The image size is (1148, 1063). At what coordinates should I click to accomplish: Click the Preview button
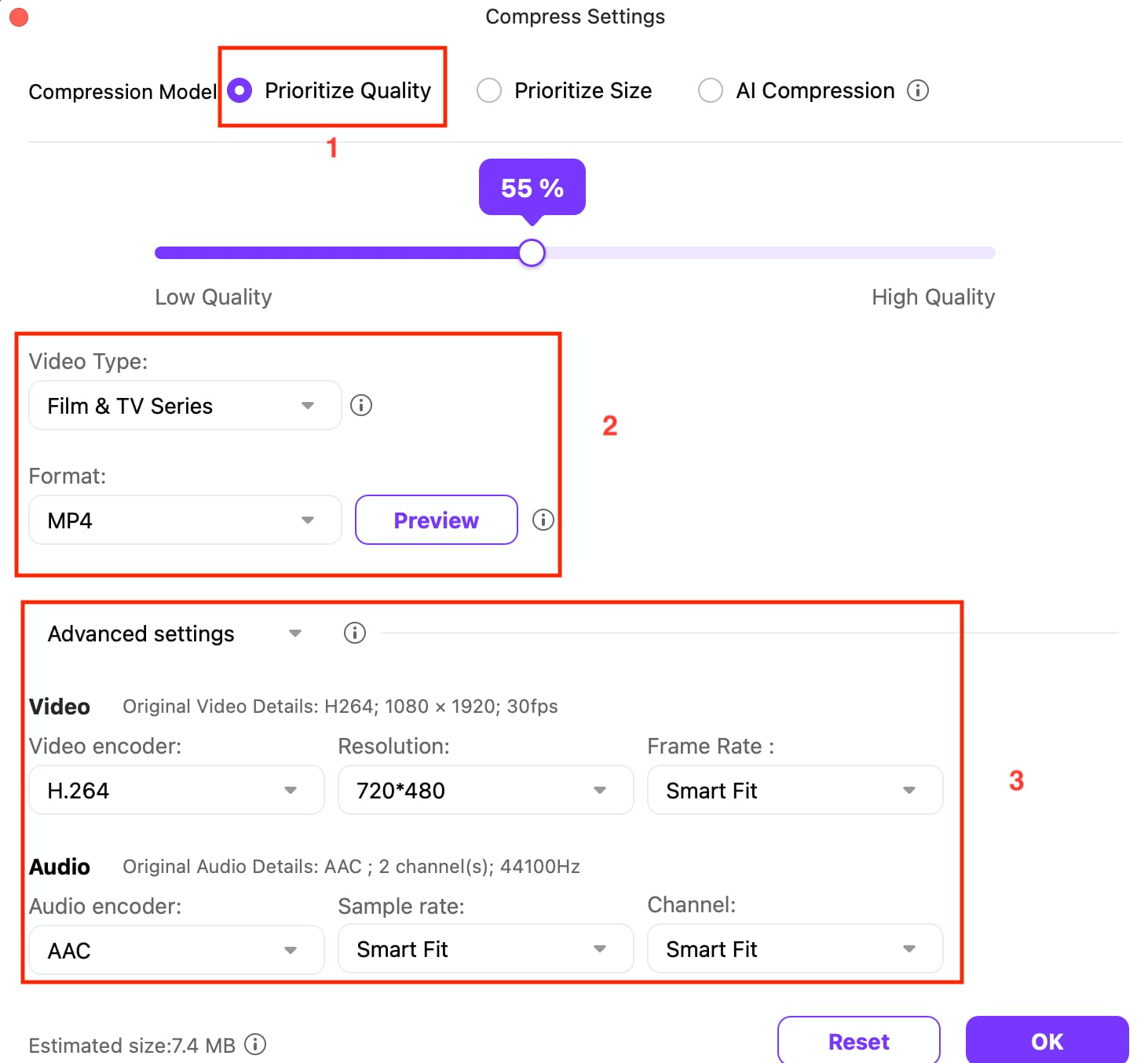point(436,520)
